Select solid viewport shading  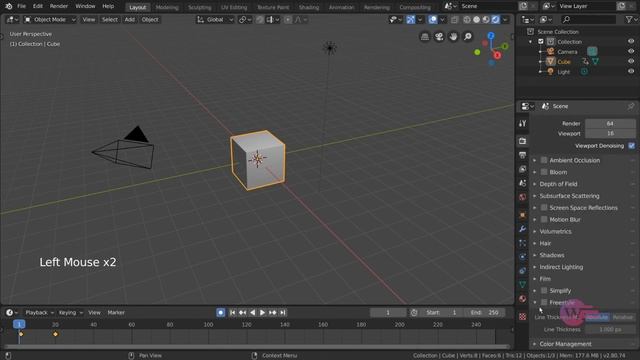476,20
